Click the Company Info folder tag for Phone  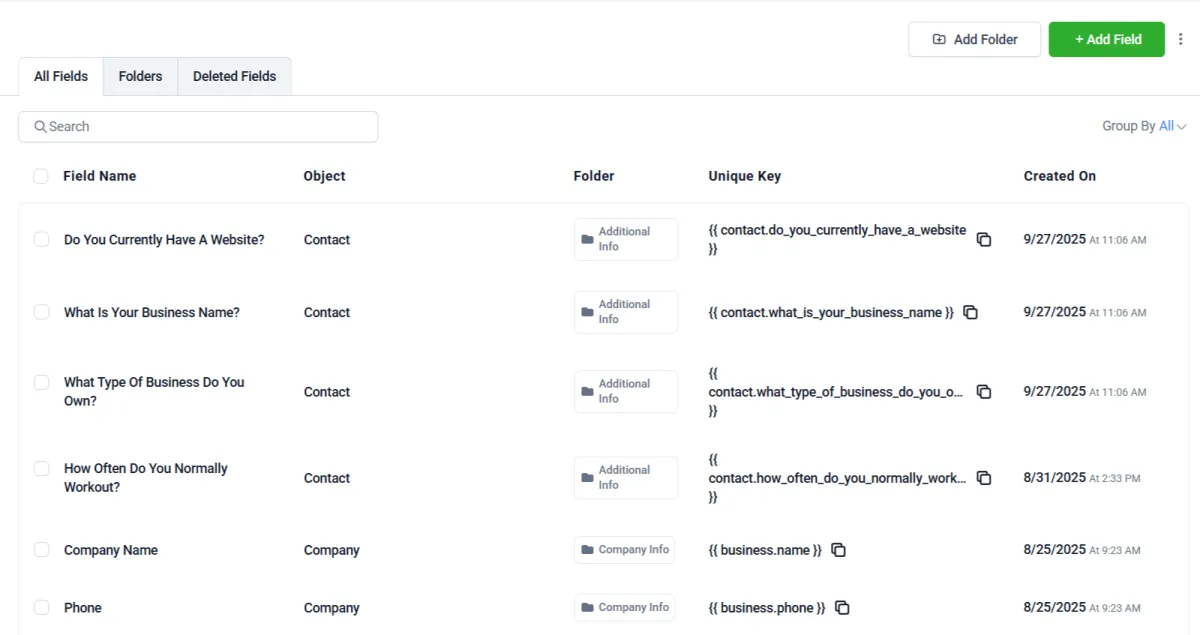625,607
